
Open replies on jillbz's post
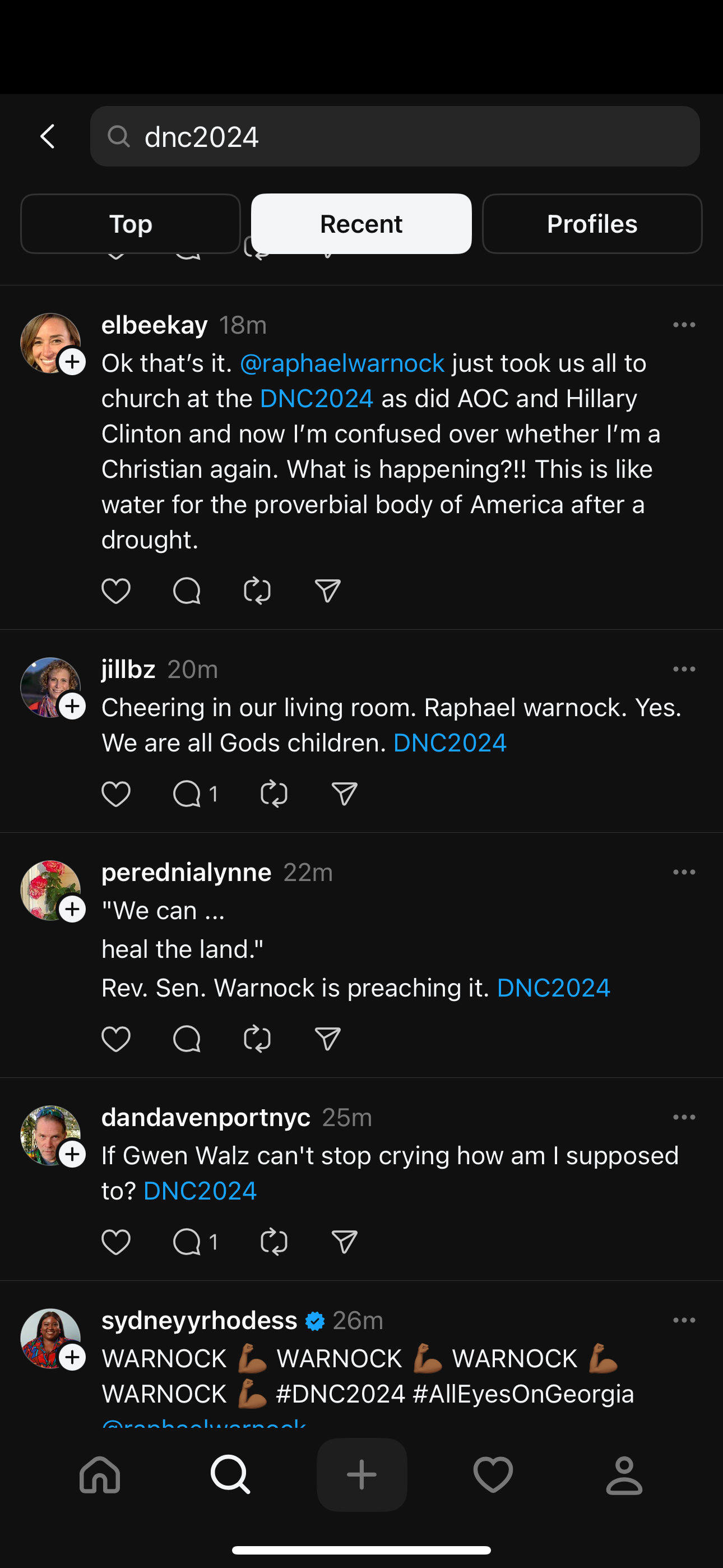tap(187, 794)
